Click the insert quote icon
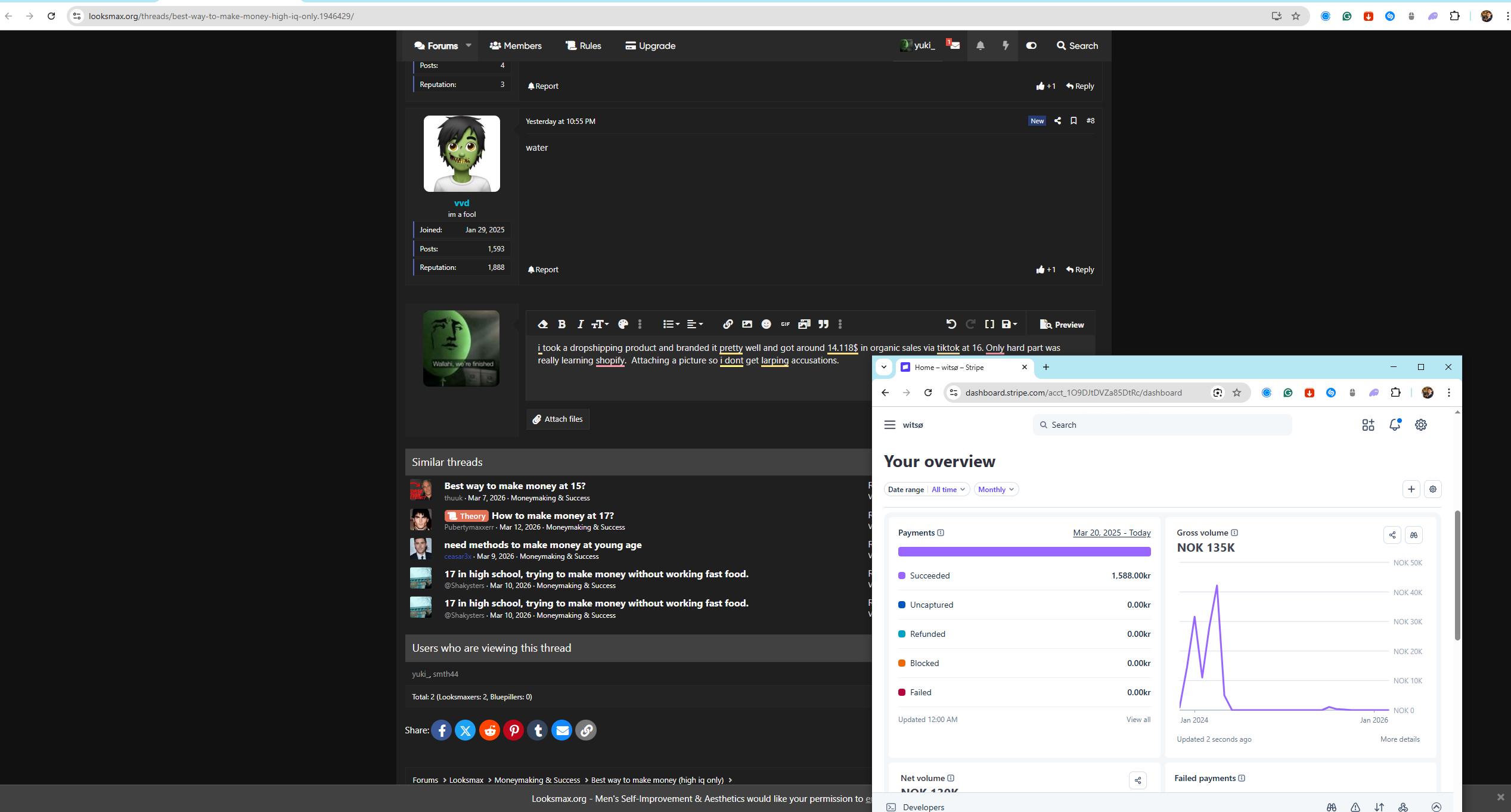The width and height of the screenshot is (1511, 812). click(x=823, y=324)
